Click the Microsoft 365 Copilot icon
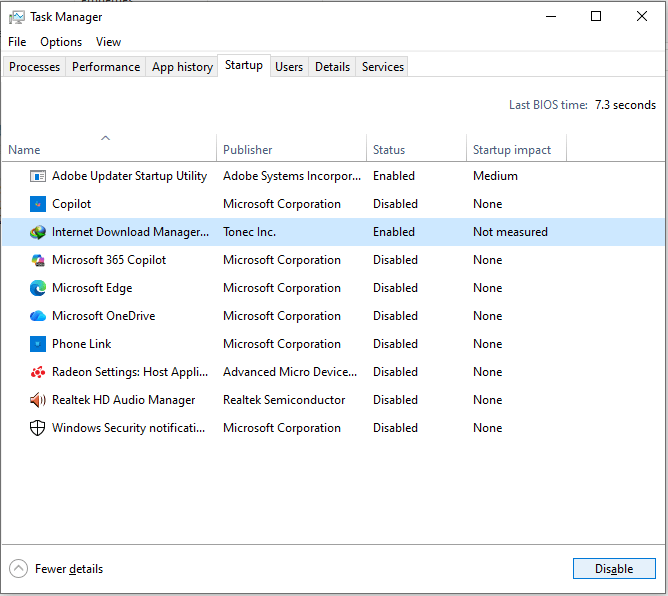668x596 pixels. coord(38,260)
